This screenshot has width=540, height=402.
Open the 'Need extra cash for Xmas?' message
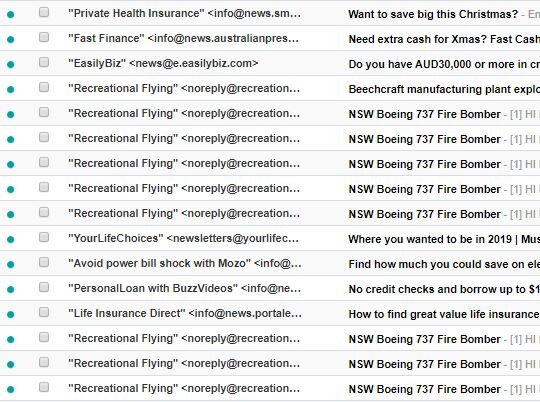tap(444, 39)
